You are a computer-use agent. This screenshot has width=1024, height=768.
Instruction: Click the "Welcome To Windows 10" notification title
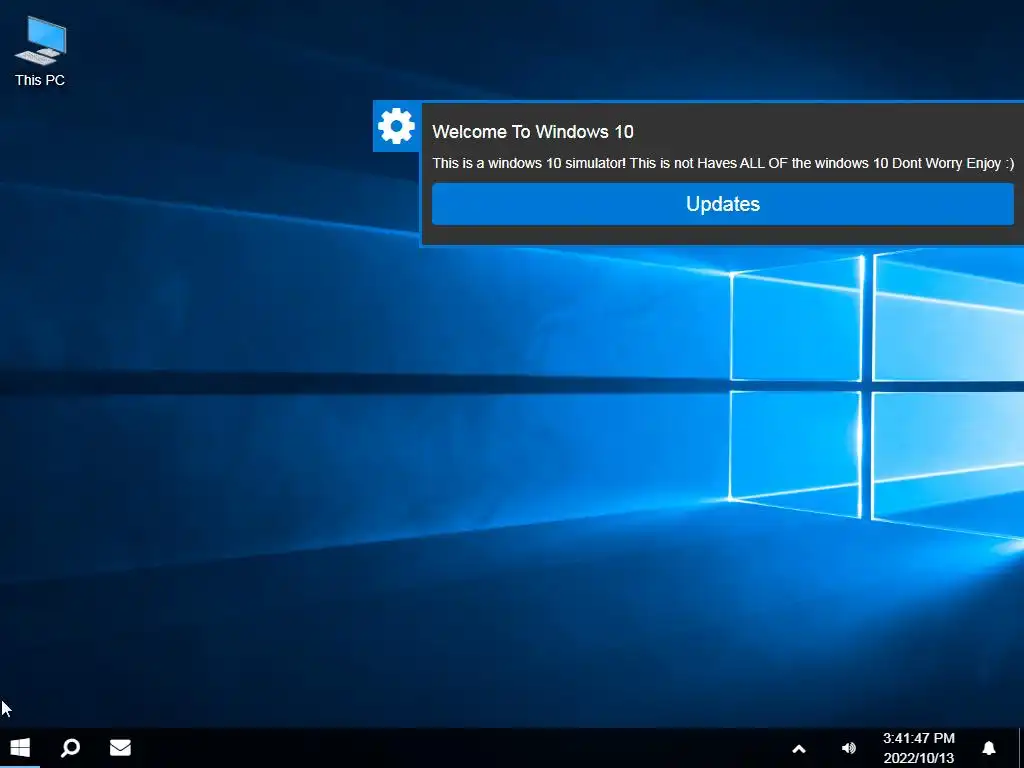point(533,132)
